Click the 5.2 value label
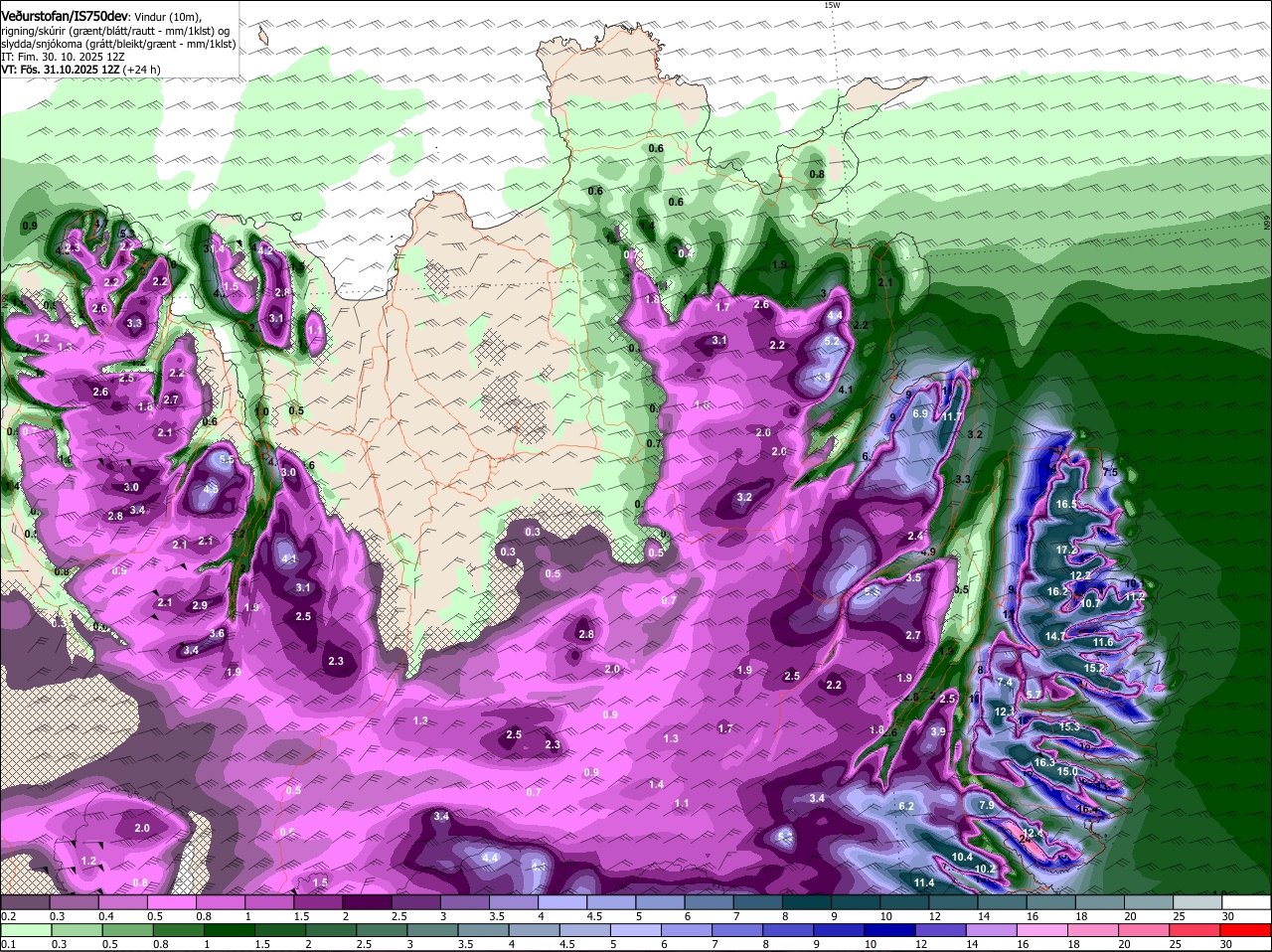 coord(833,341)
